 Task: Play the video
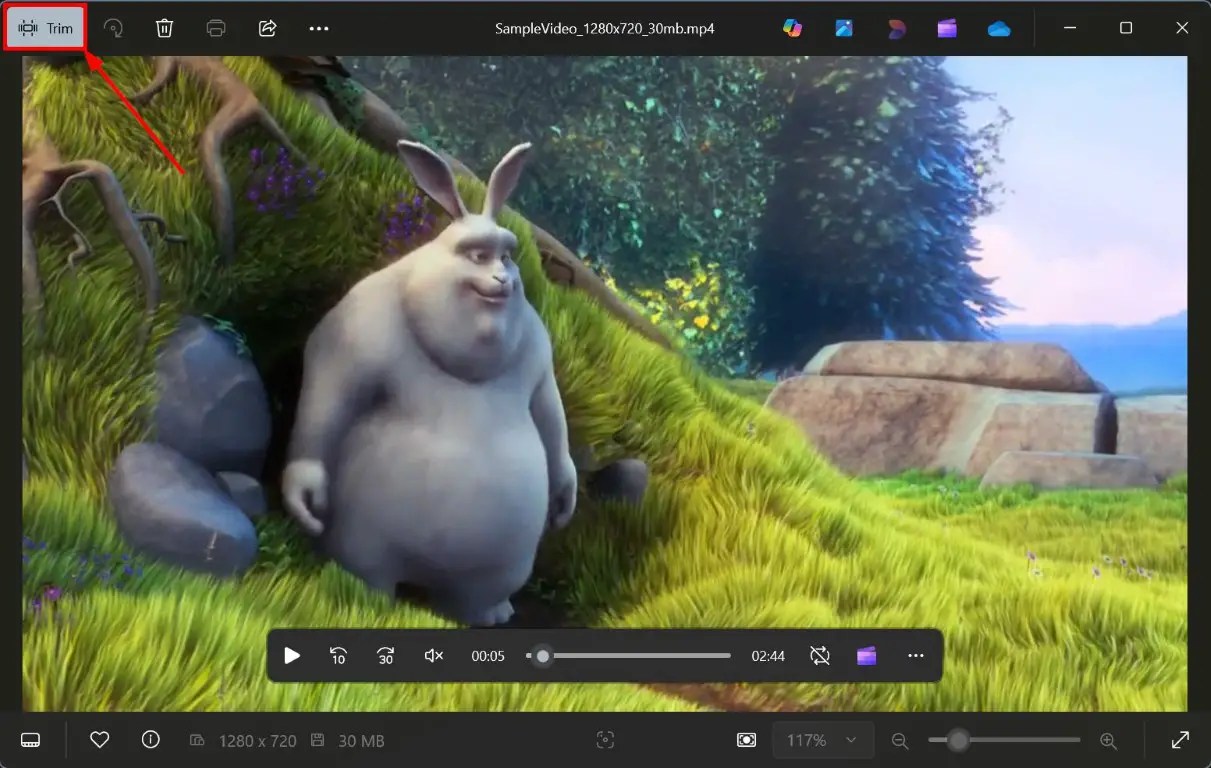click(x=291, y=656)
